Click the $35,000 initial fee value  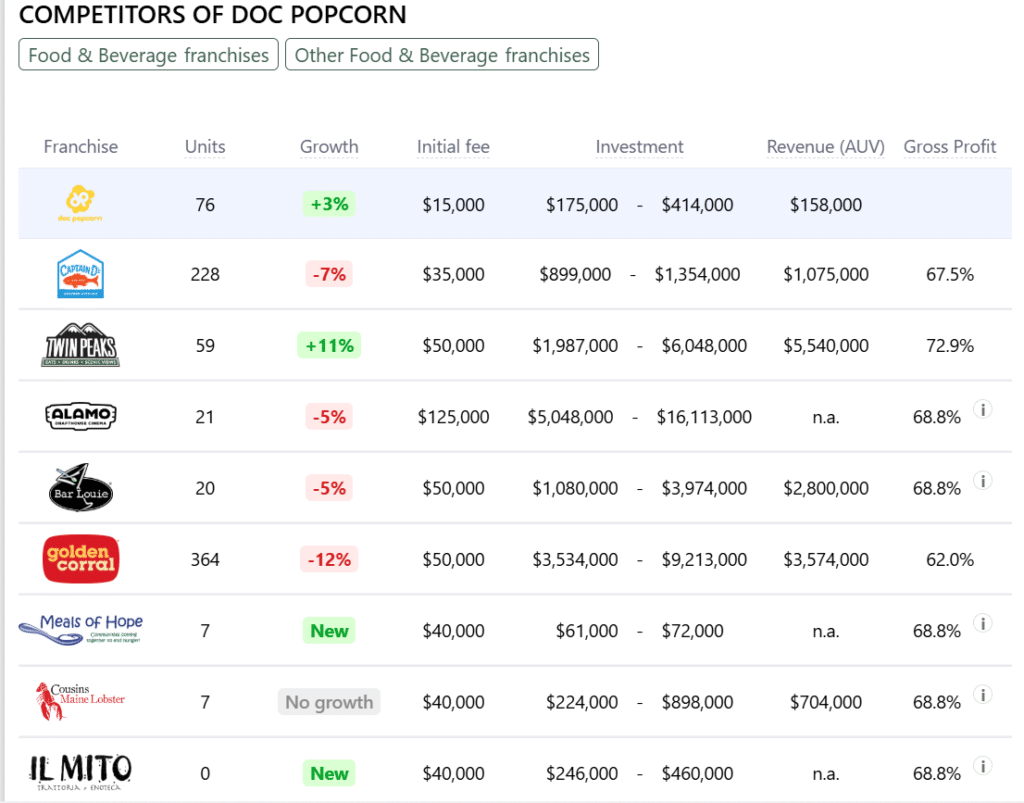pyautogui.click(x=453, y=274)
